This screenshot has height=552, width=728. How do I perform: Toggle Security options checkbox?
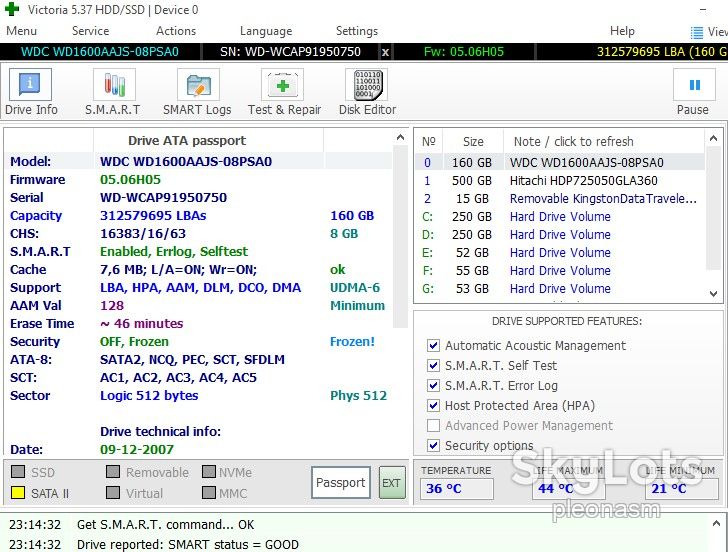(x=433, y=445)
